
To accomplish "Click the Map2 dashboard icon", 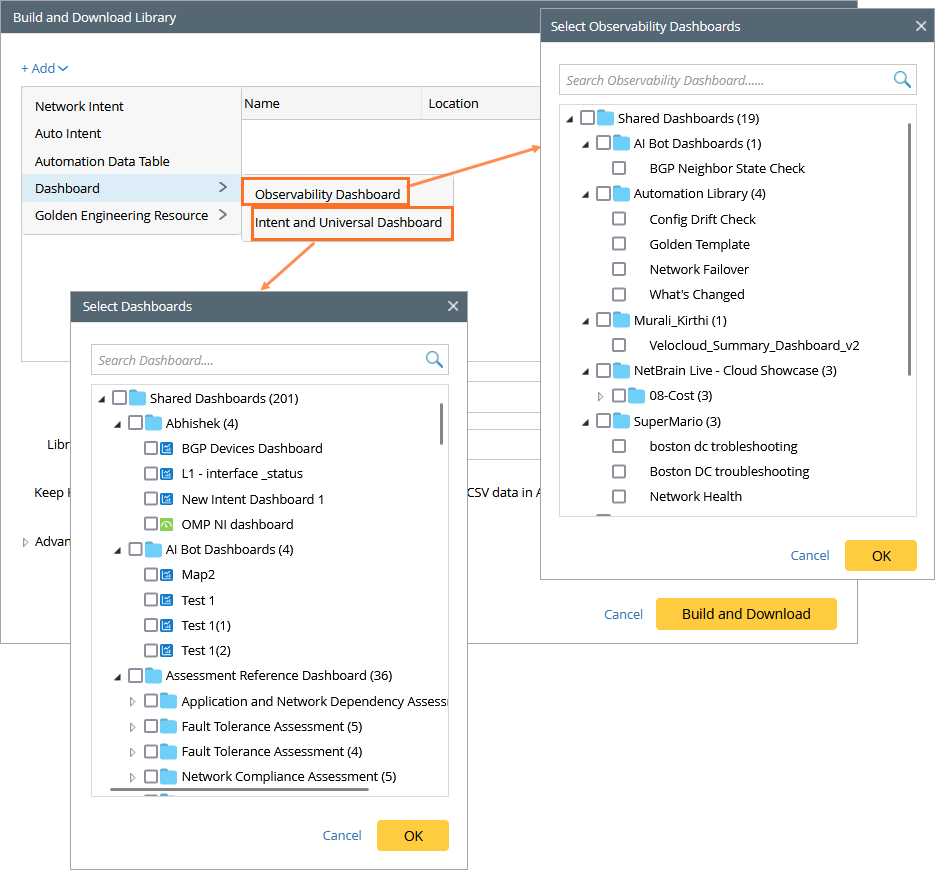I will tap(167, 575).
